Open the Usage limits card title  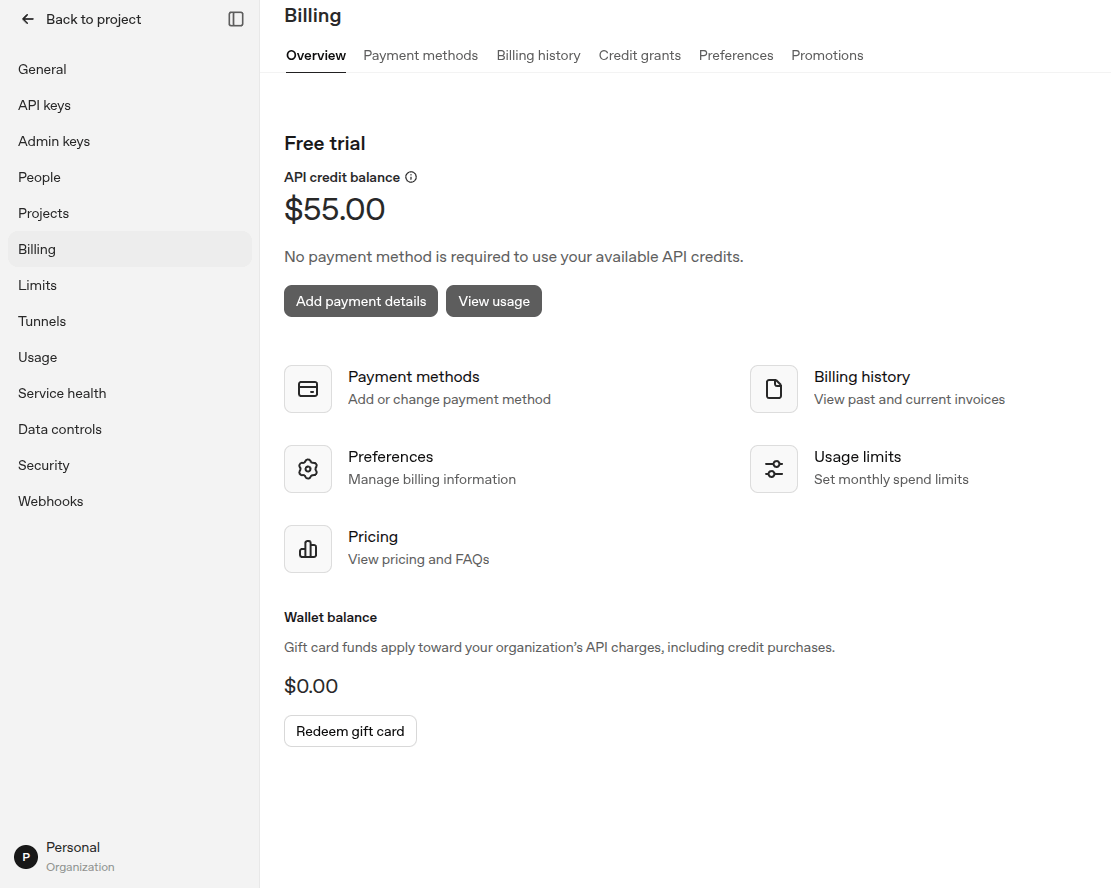pos(857,457)
